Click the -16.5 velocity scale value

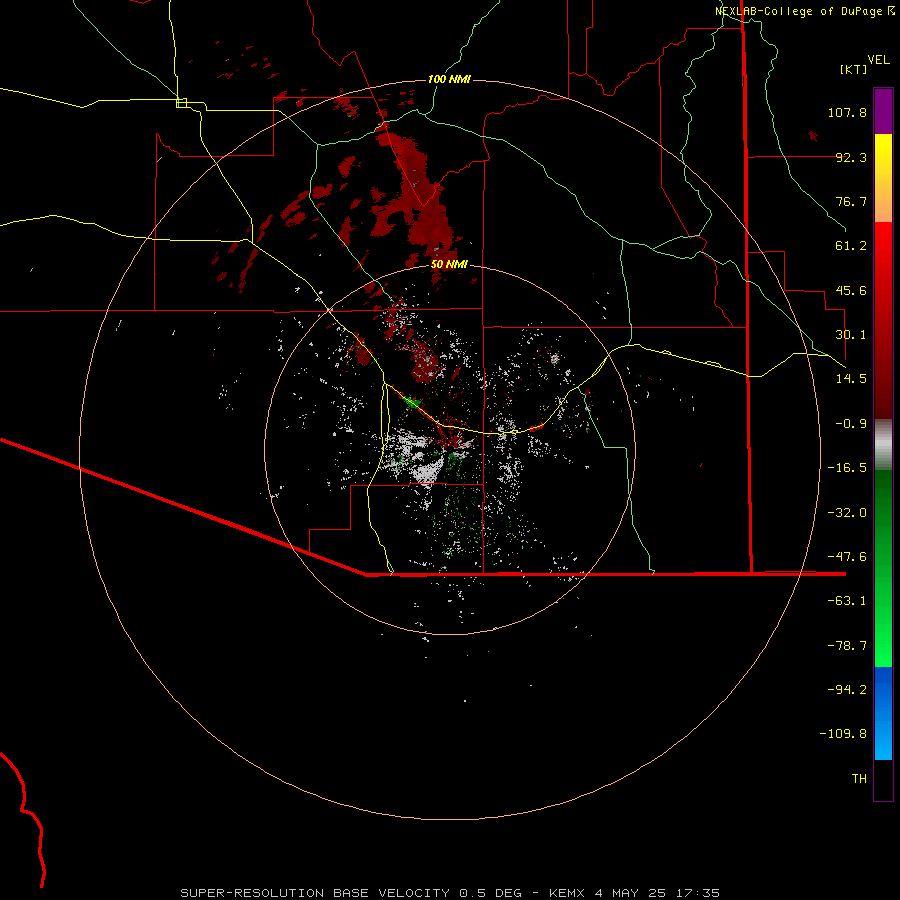(847, 468)
